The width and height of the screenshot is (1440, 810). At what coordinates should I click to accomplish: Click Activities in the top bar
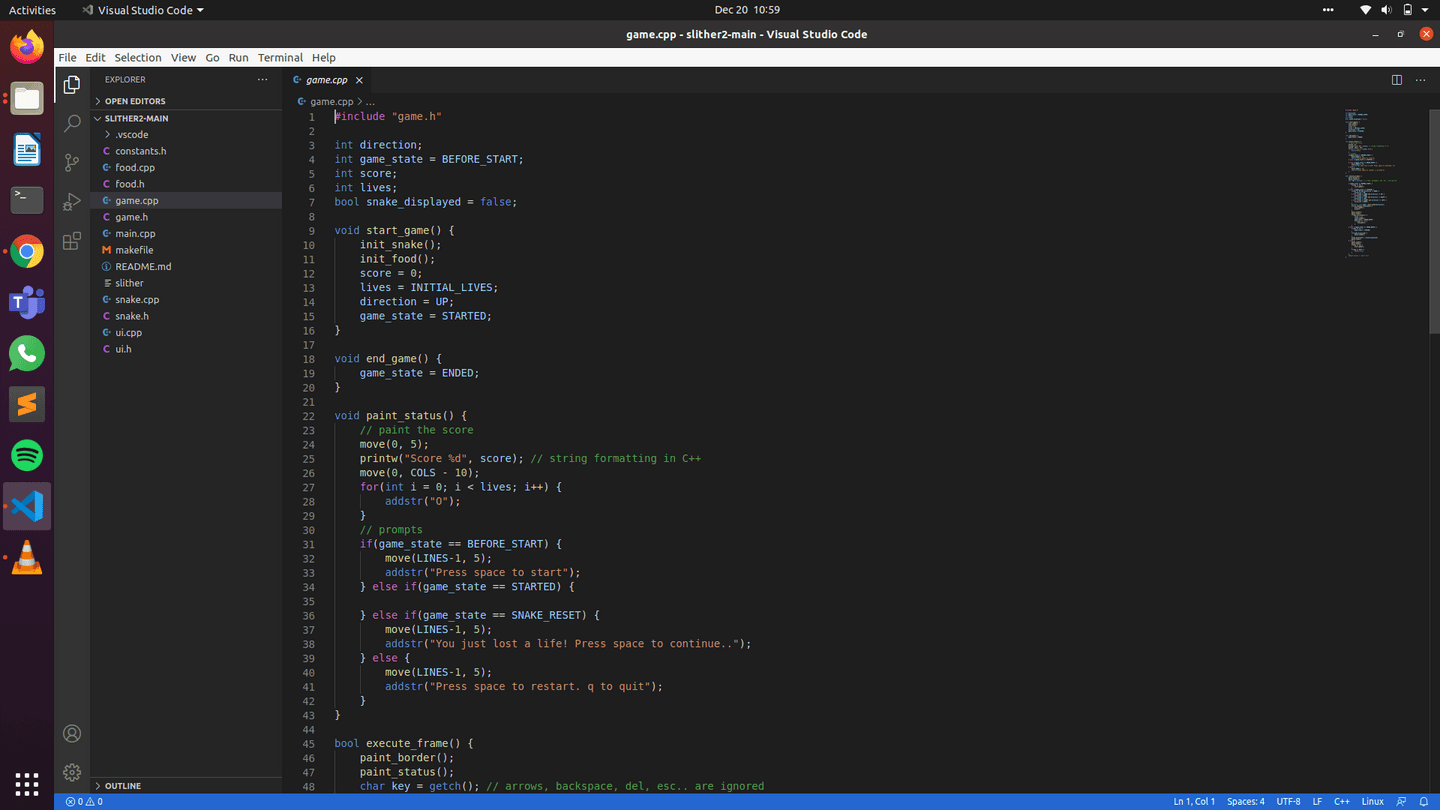[x=32, y=10]
